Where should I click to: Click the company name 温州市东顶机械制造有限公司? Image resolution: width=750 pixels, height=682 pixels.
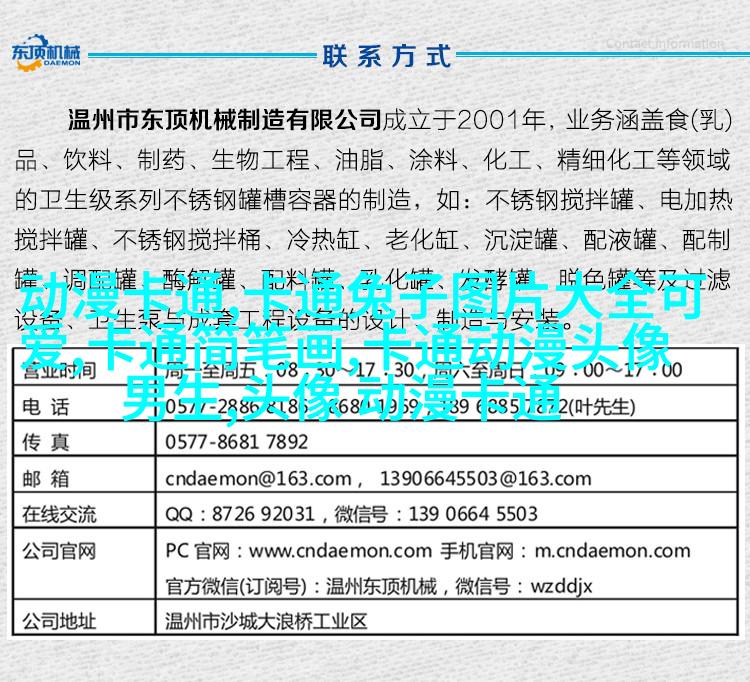pos(225,120)
